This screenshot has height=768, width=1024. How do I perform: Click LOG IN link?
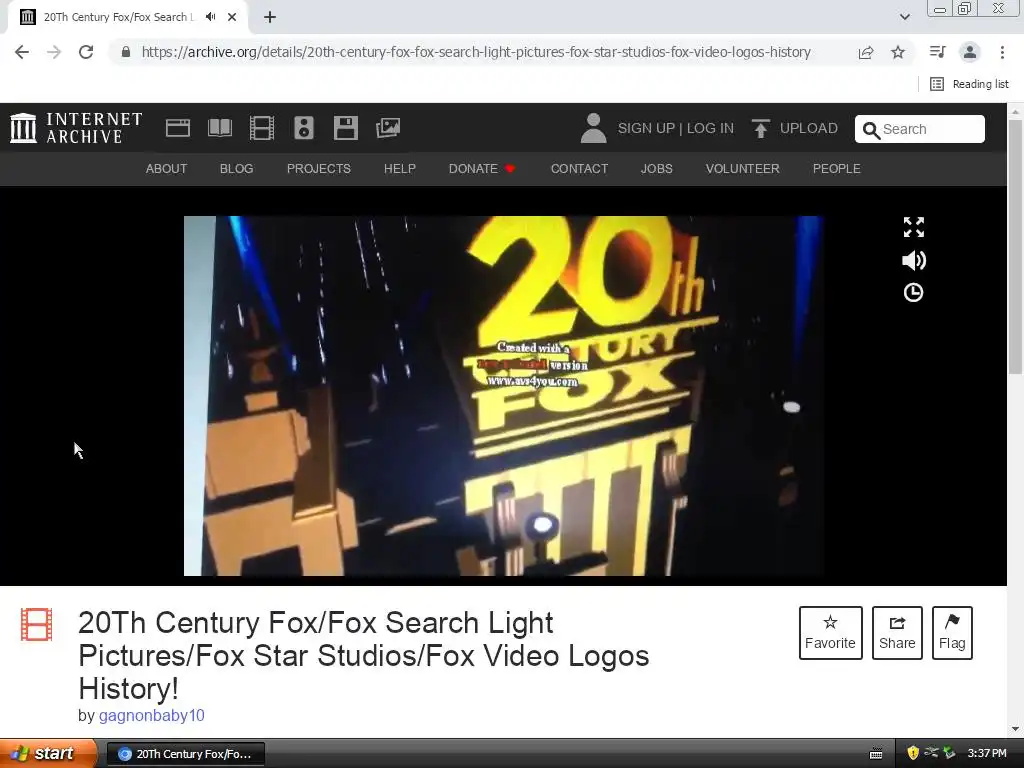coord(710,128)
